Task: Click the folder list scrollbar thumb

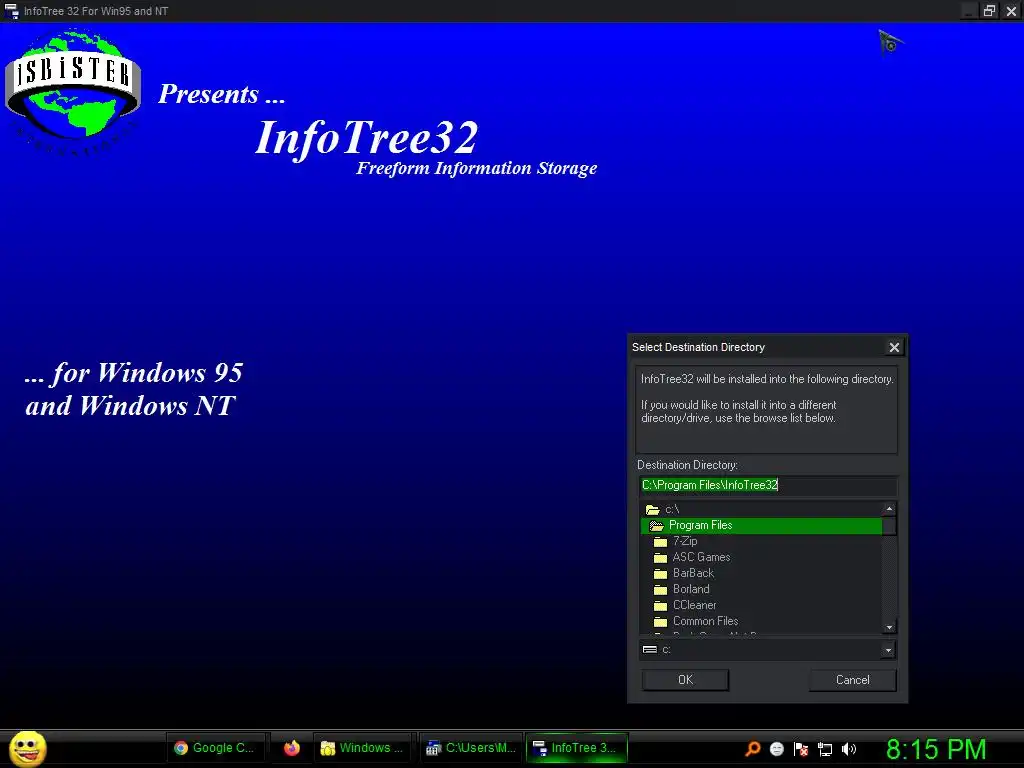Action: pyautogui.click(x=889, y=526)
